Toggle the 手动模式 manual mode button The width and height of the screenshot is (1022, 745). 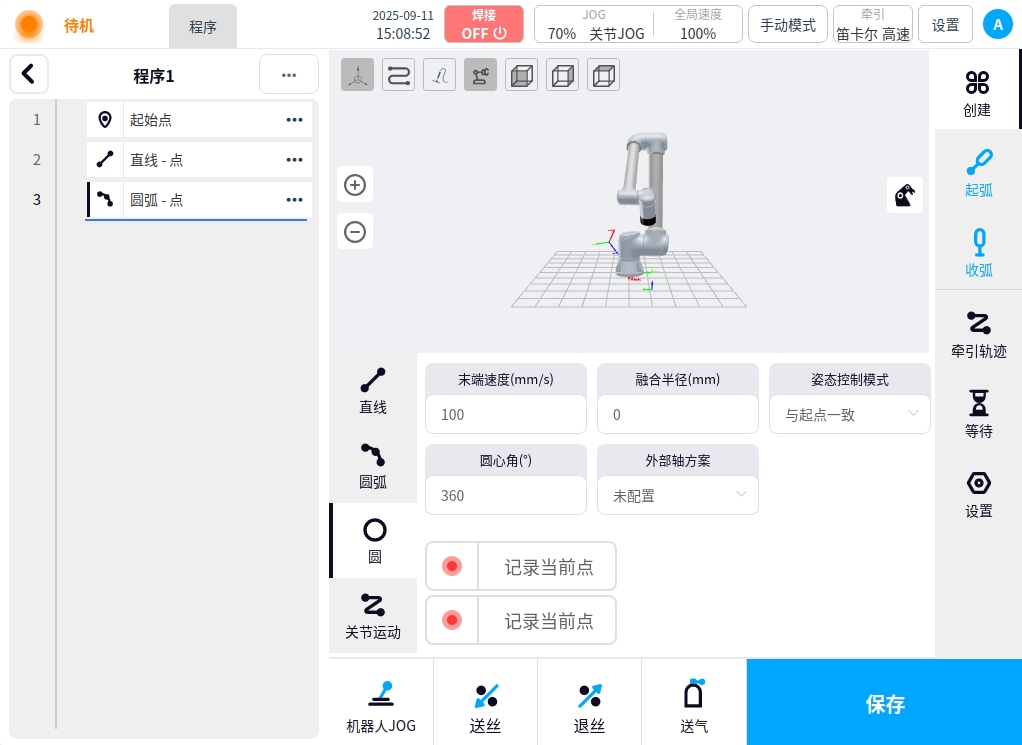click(788, 25)
